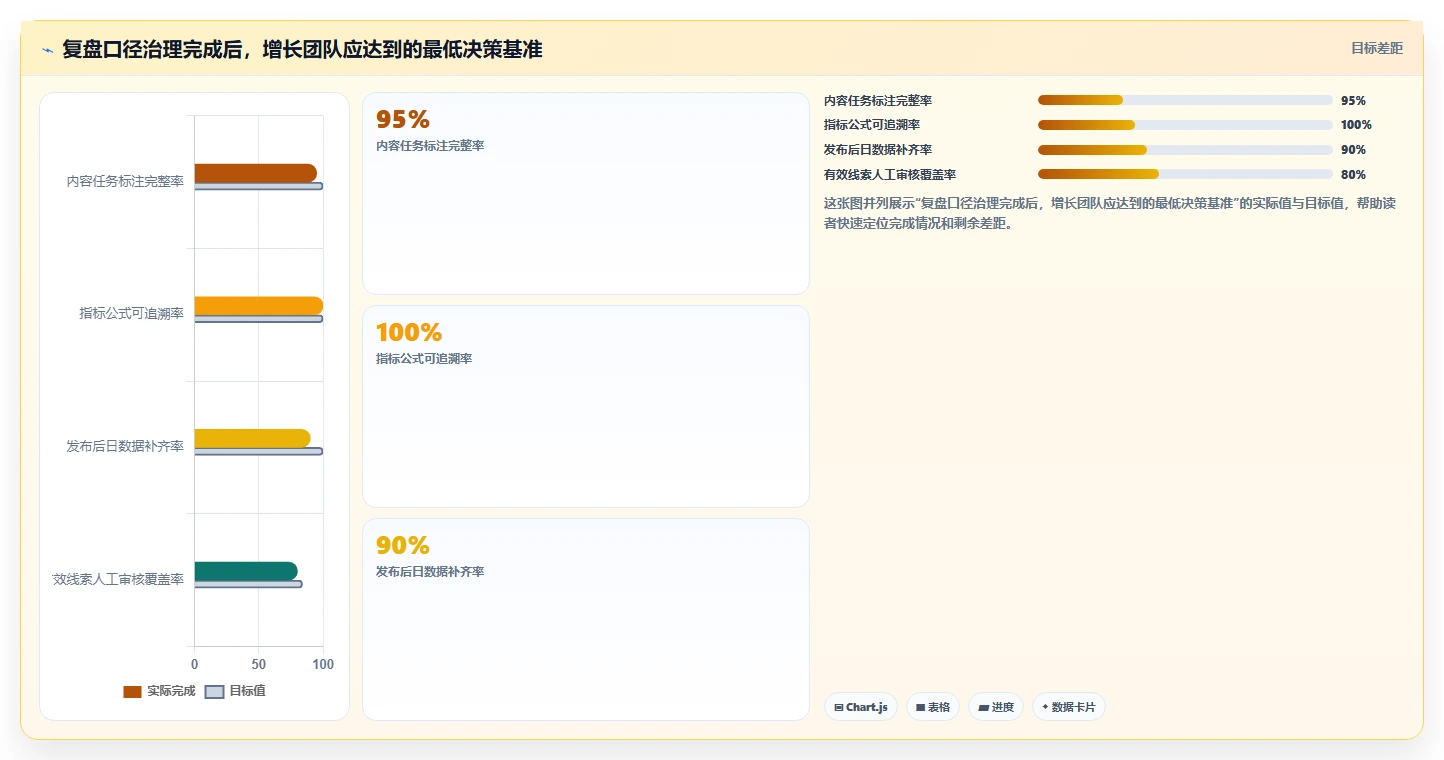The height and width of the screenshot is (760, 1444).
Task: Click the grey 目标值 bar for 发布后日数据补齐率
Action: pyautogui.click(x=258, y=451)
